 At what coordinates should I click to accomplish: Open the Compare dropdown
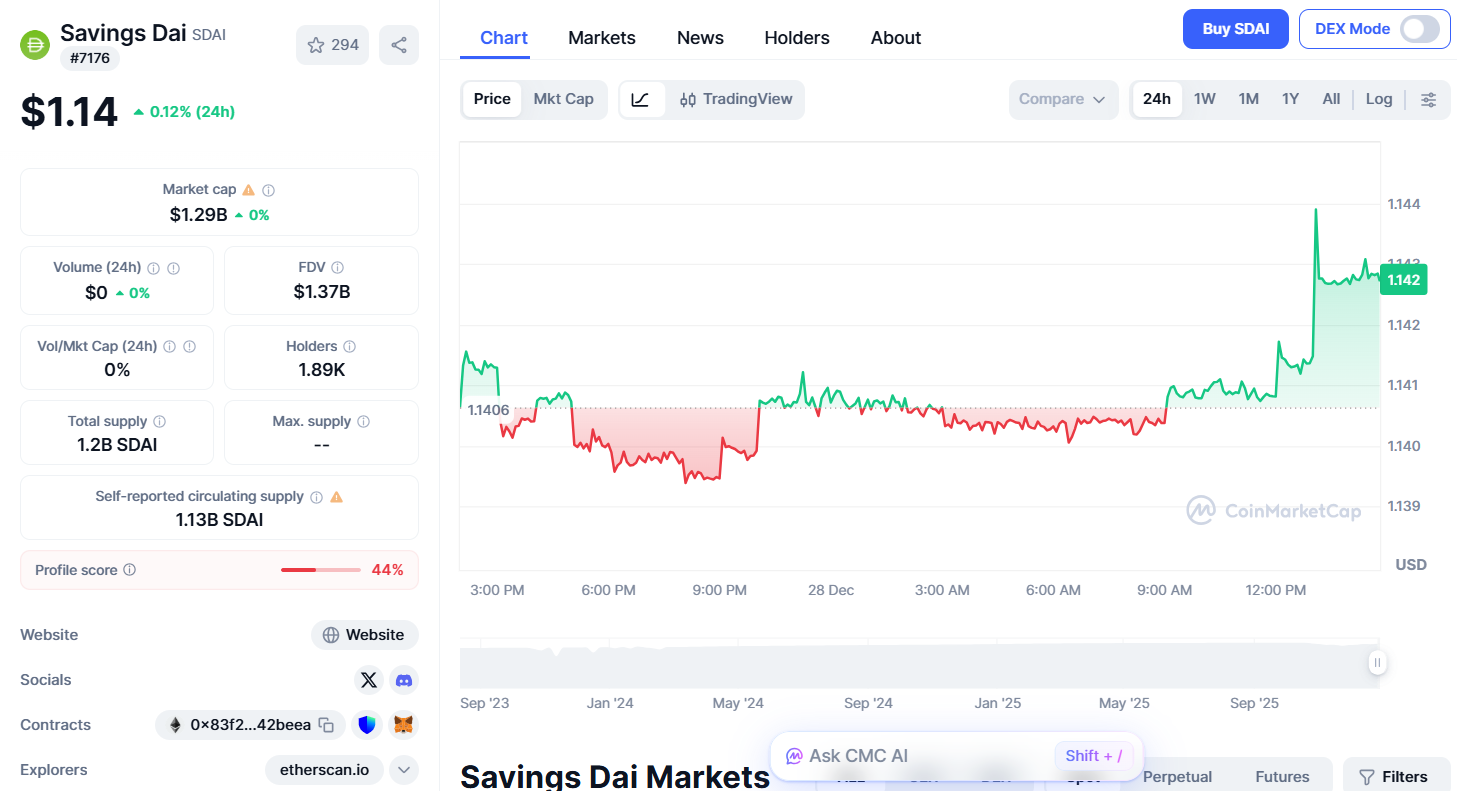(1063, 99)
